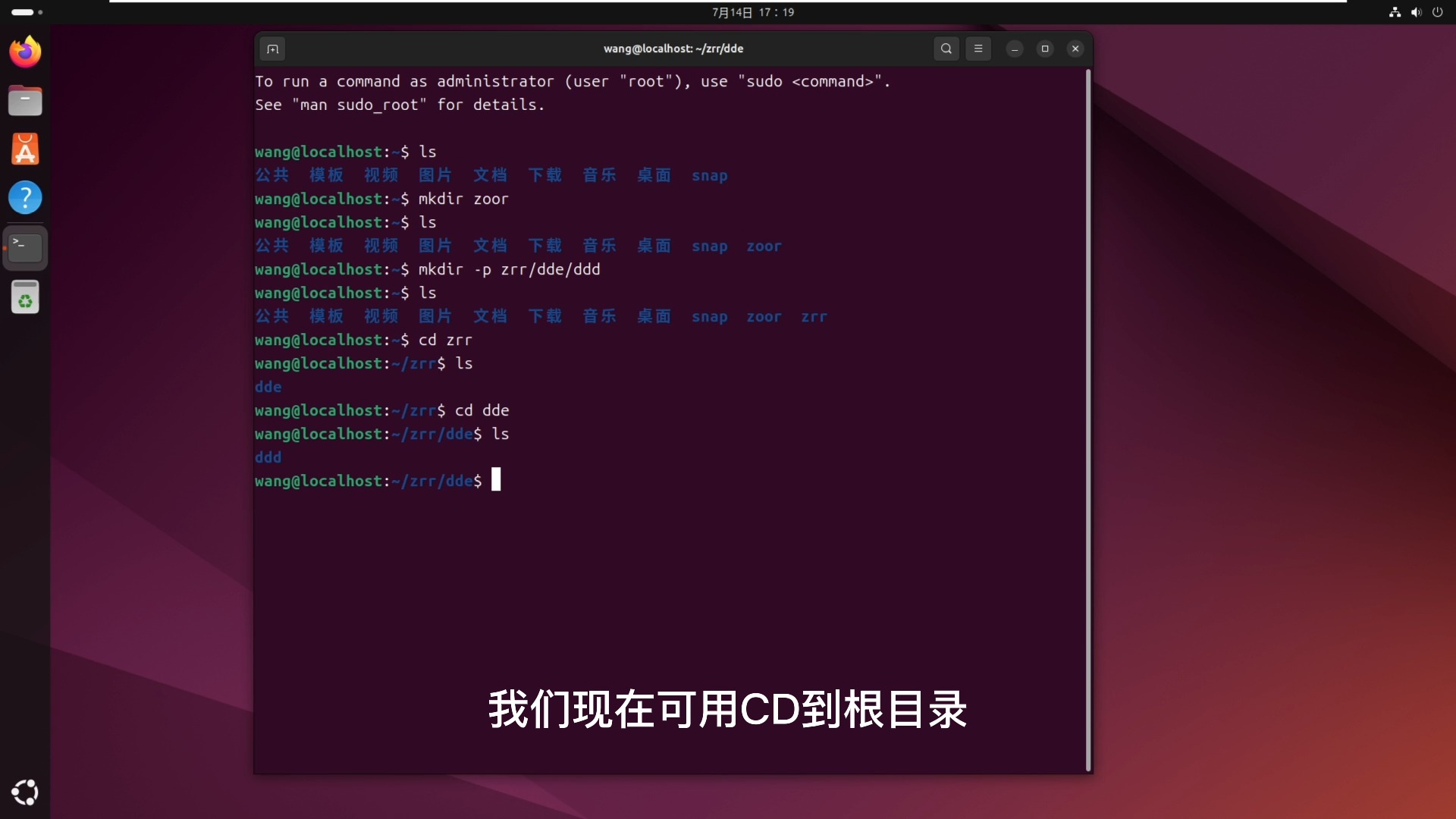Open the Files manager in dock
This screenshot has height=819, width=1456.
[x=25, y=100]
